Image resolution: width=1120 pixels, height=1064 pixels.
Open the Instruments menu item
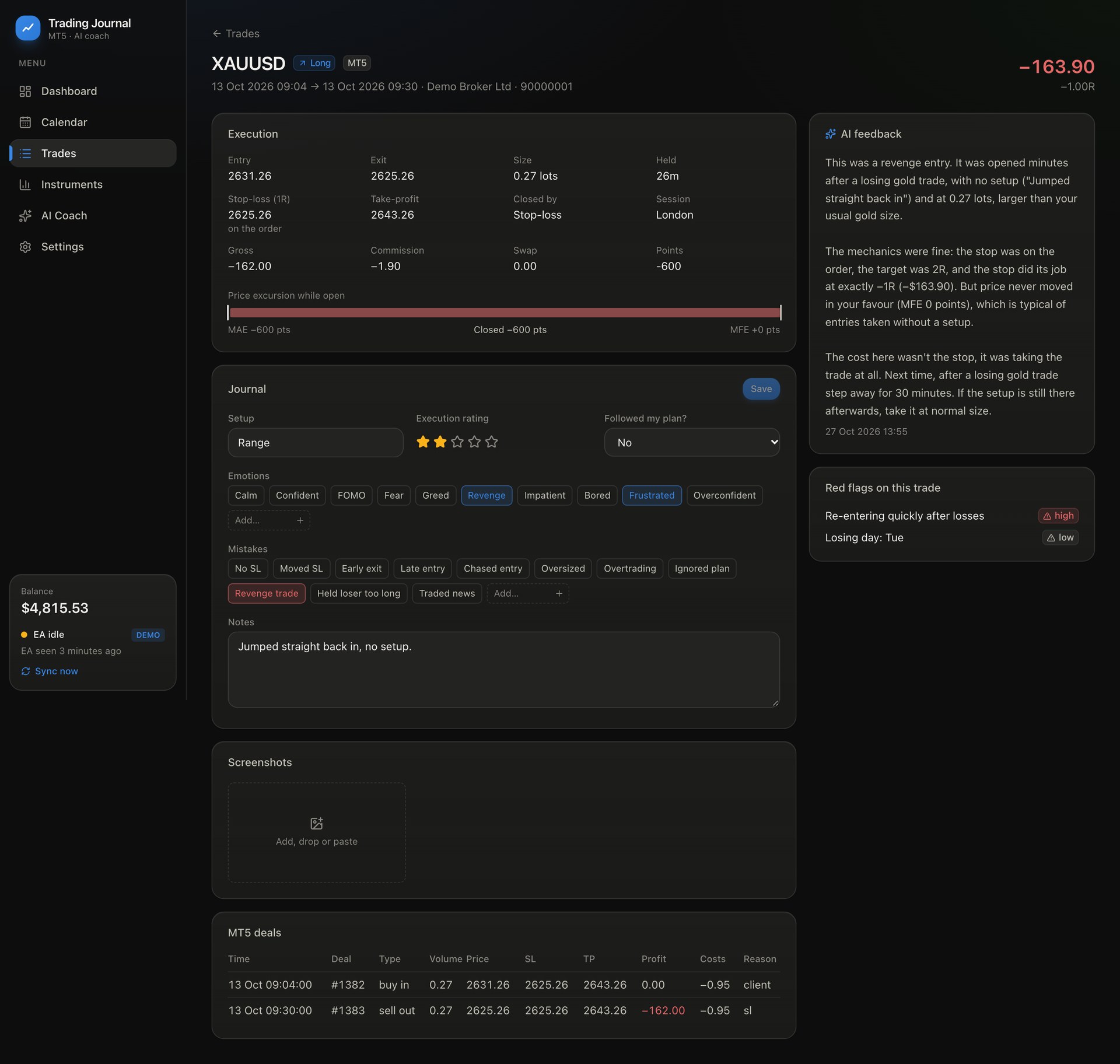(93, 184)
